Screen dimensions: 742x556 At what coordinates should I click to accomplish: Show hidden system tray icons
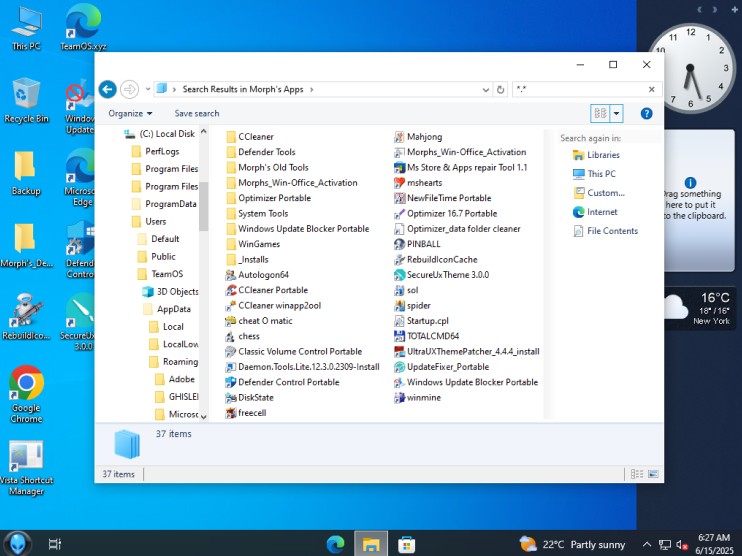pos(646,545)
